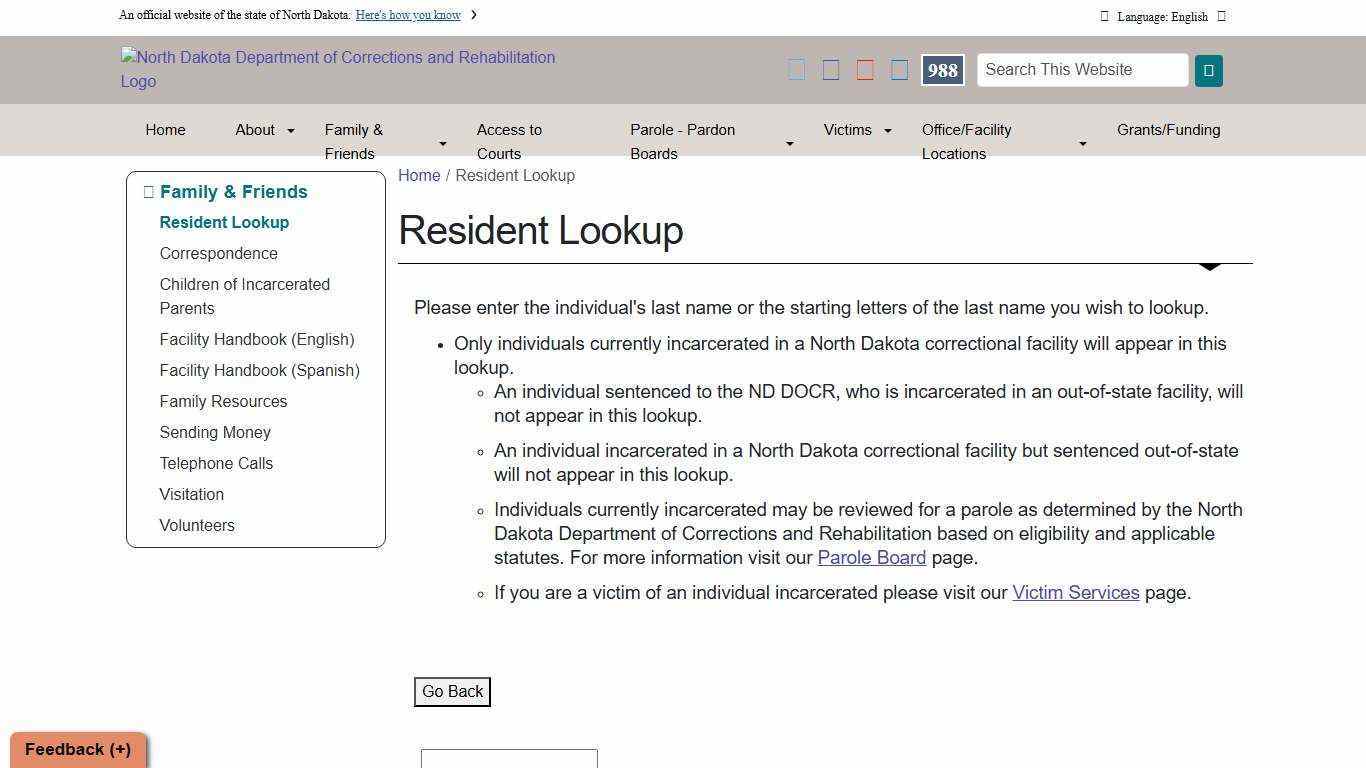Click the language globe icon
The image size is (1366, 768).
coord(1104,16)
